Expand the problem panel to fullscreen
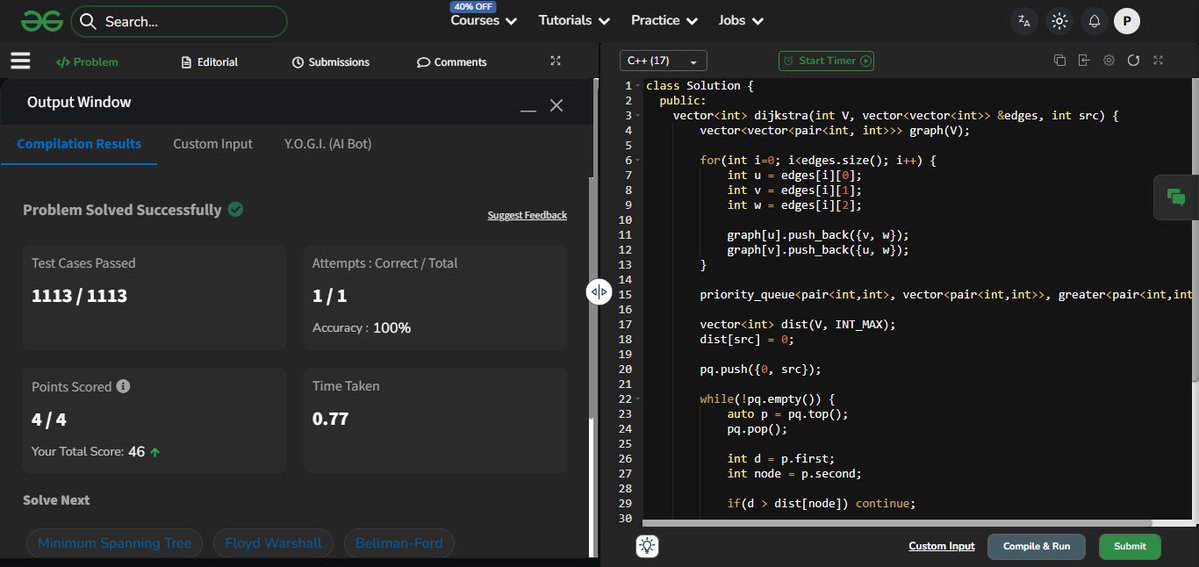Screen dimensions: 1199x567 (x=556, y=61)
